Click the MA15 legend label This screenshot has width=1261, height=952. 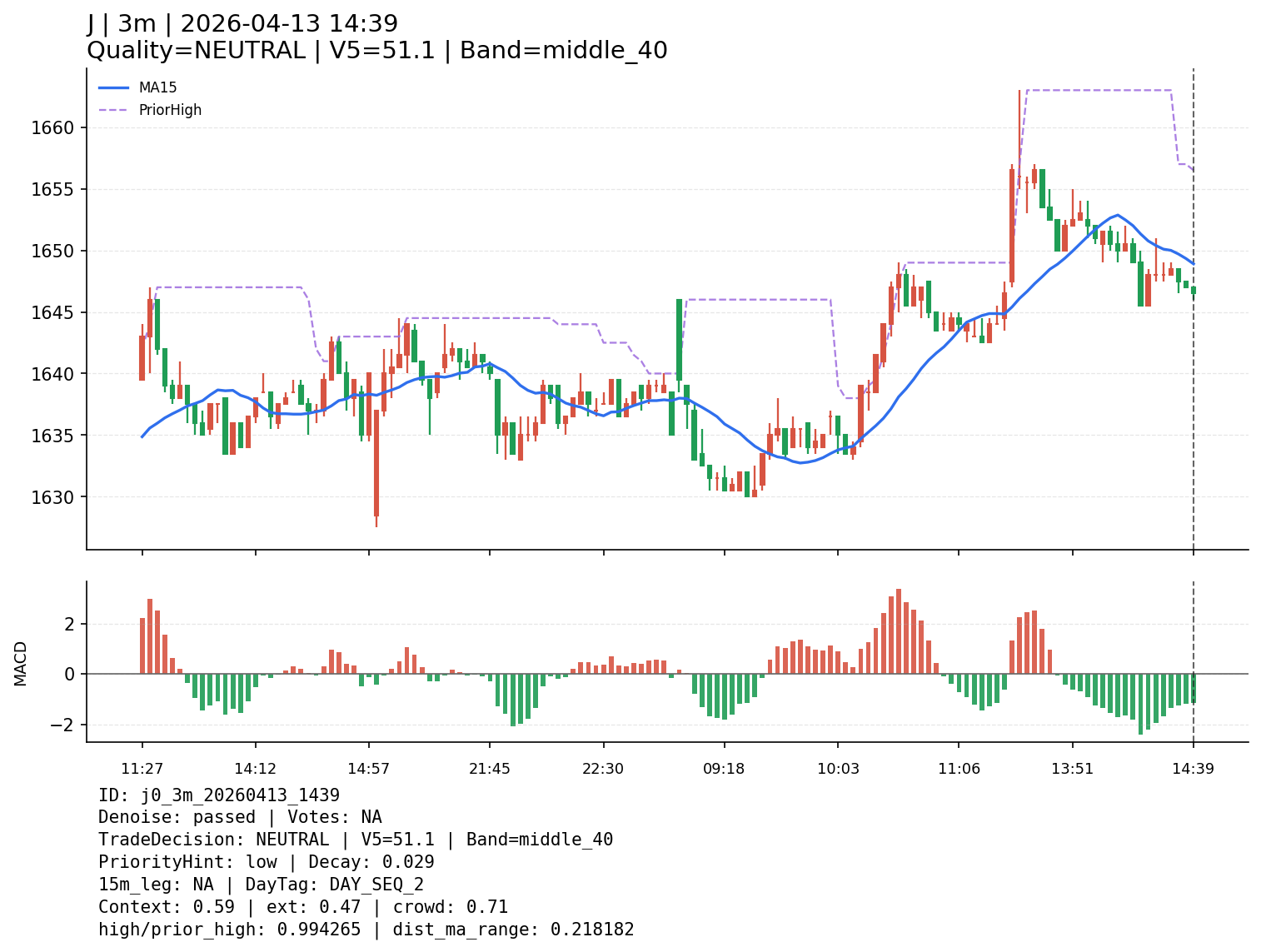[157, 87]
